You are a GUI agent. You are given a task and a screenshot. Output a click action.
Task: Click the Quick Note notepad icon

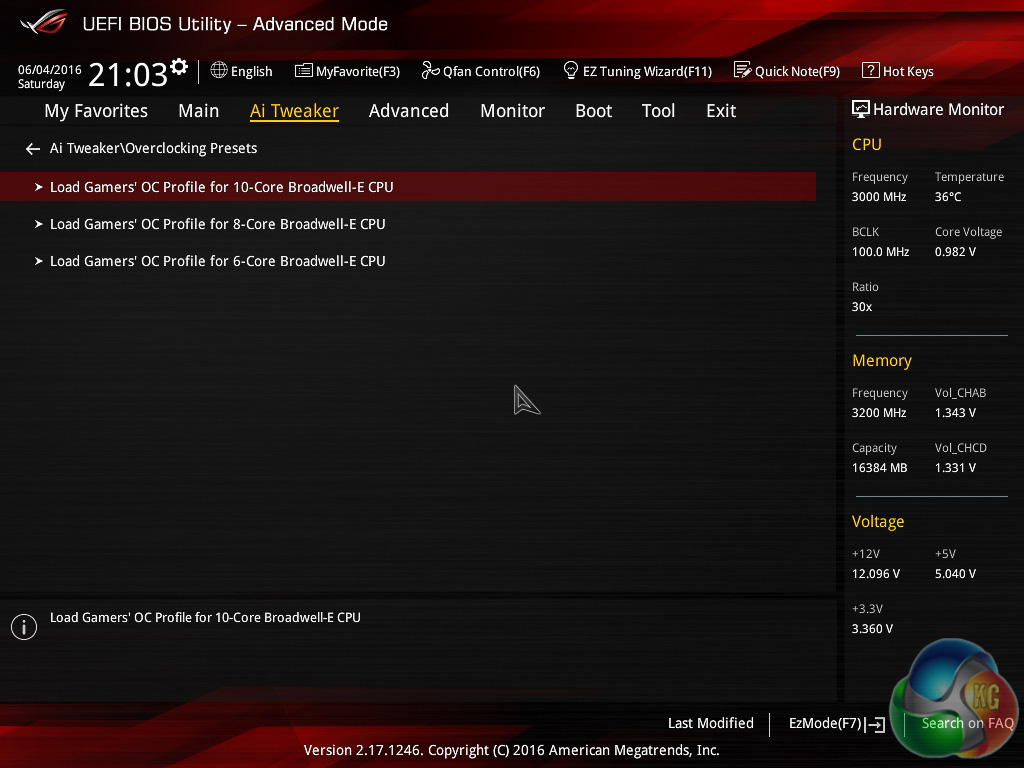pos(743,70)
